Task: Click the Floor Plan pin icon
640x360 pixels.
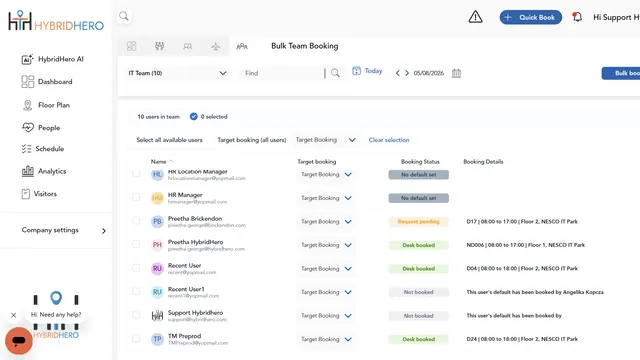Action: coord(27,105)
